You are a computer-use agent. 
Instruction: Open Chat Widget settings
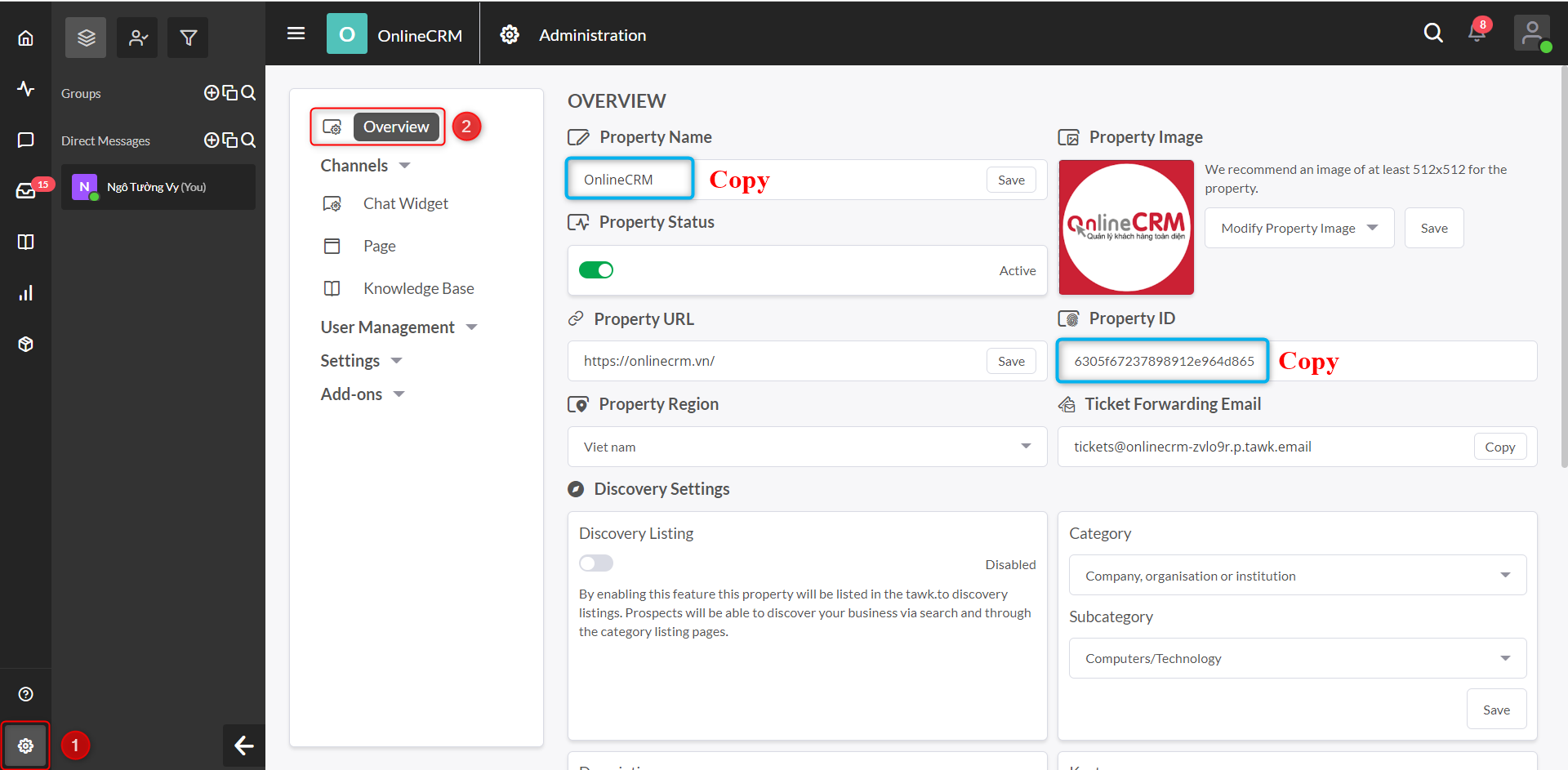point(405,203)
